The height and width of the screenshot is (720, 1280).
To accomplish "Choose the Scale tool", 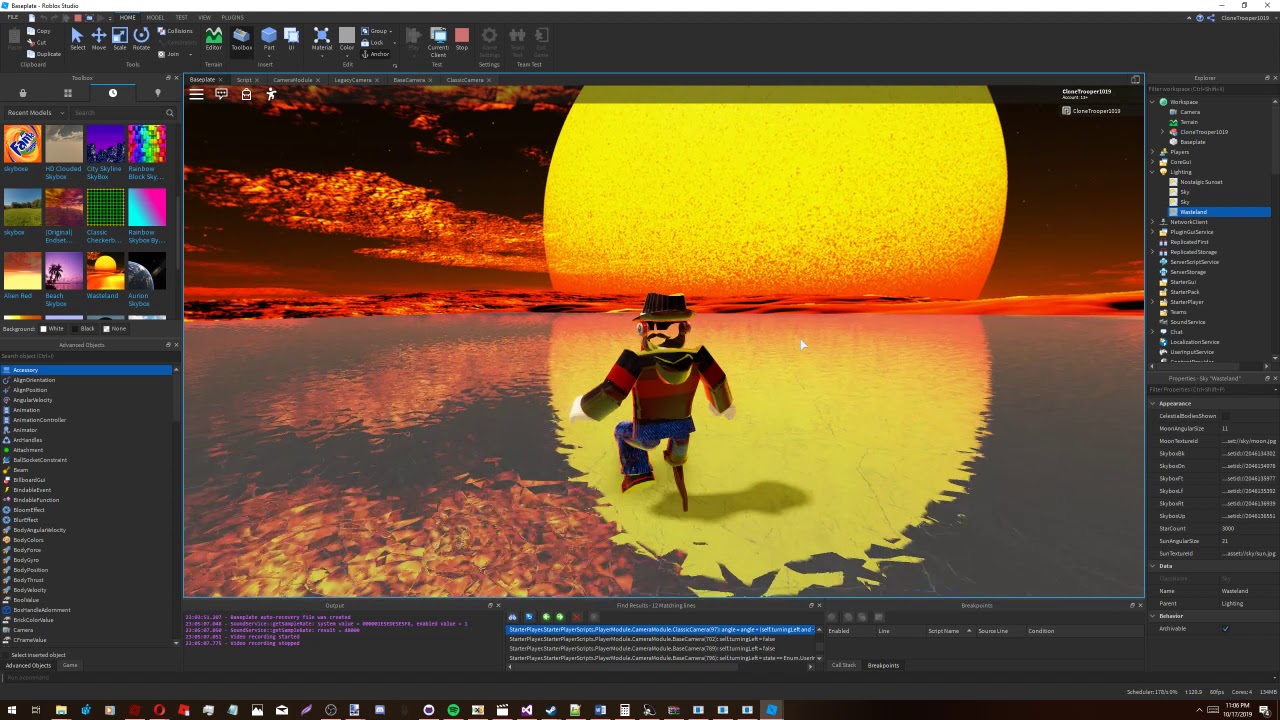I will pyautogui.click(x=120, y=39).
